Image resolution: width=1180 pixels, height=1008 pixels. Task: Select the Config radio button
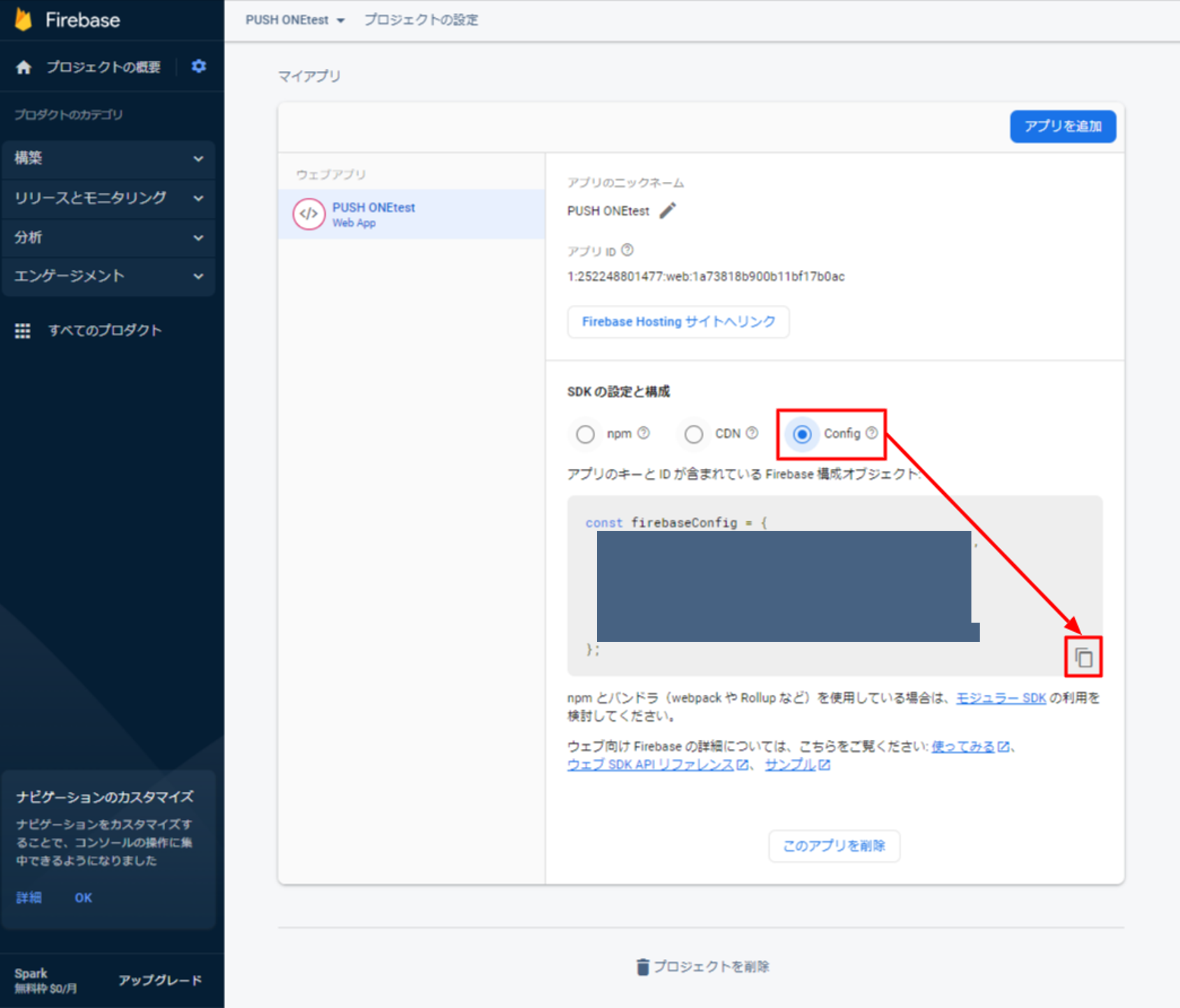pyautogui.click(x=802, y=434)
